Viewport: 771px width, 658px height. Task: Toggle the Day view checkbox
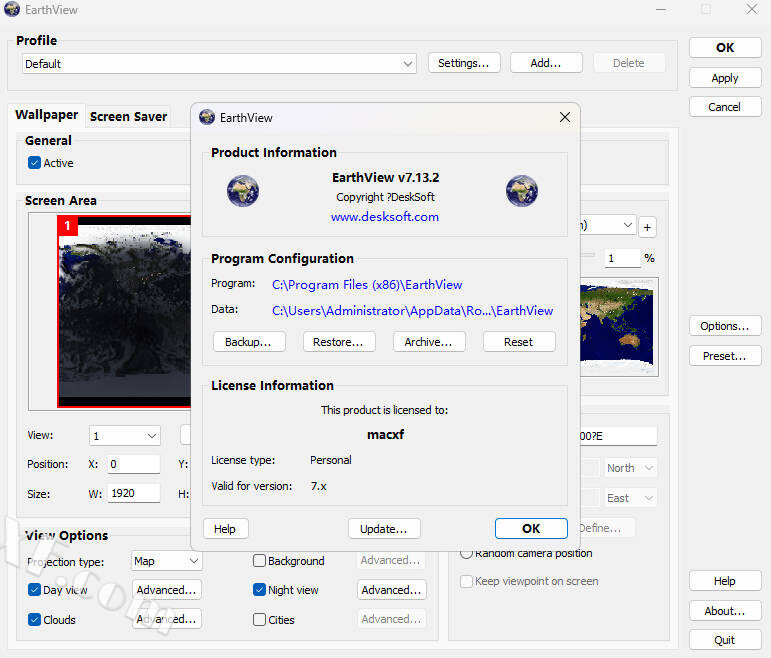tap(34, 590)
